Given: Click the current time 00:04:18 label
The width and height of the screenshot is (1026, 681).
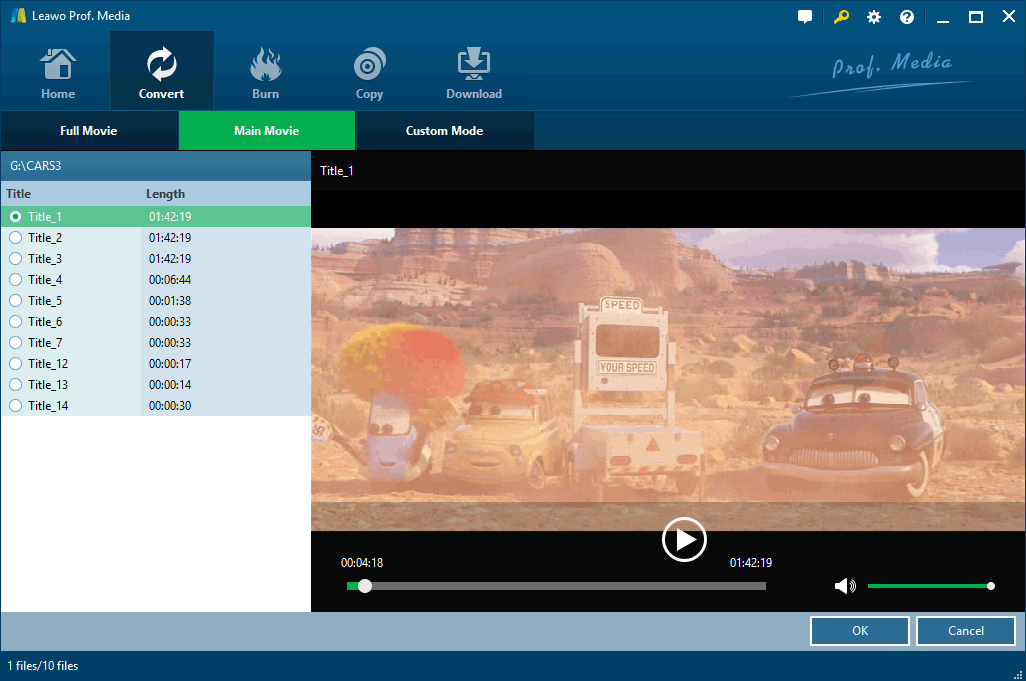Looking at the screenshot, I should pyautogui.click(x=362, y=563).
